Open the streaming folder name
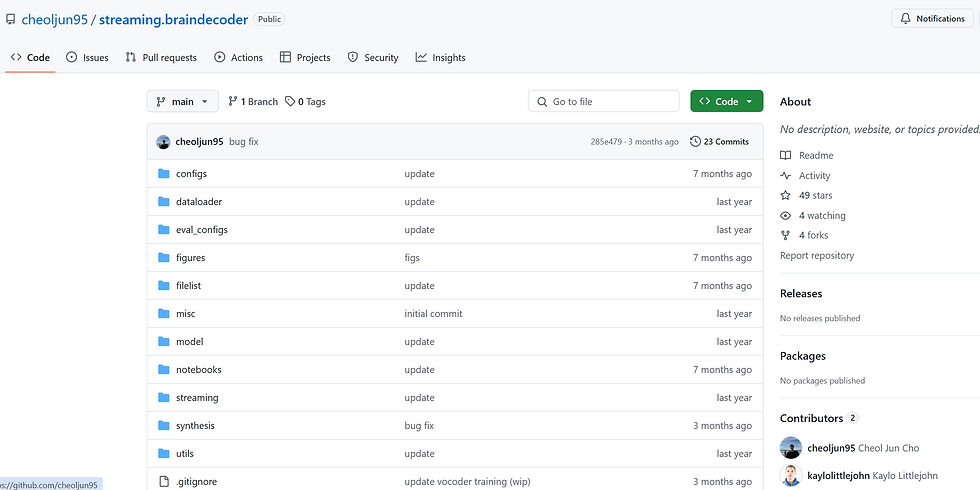 point(197,398)
